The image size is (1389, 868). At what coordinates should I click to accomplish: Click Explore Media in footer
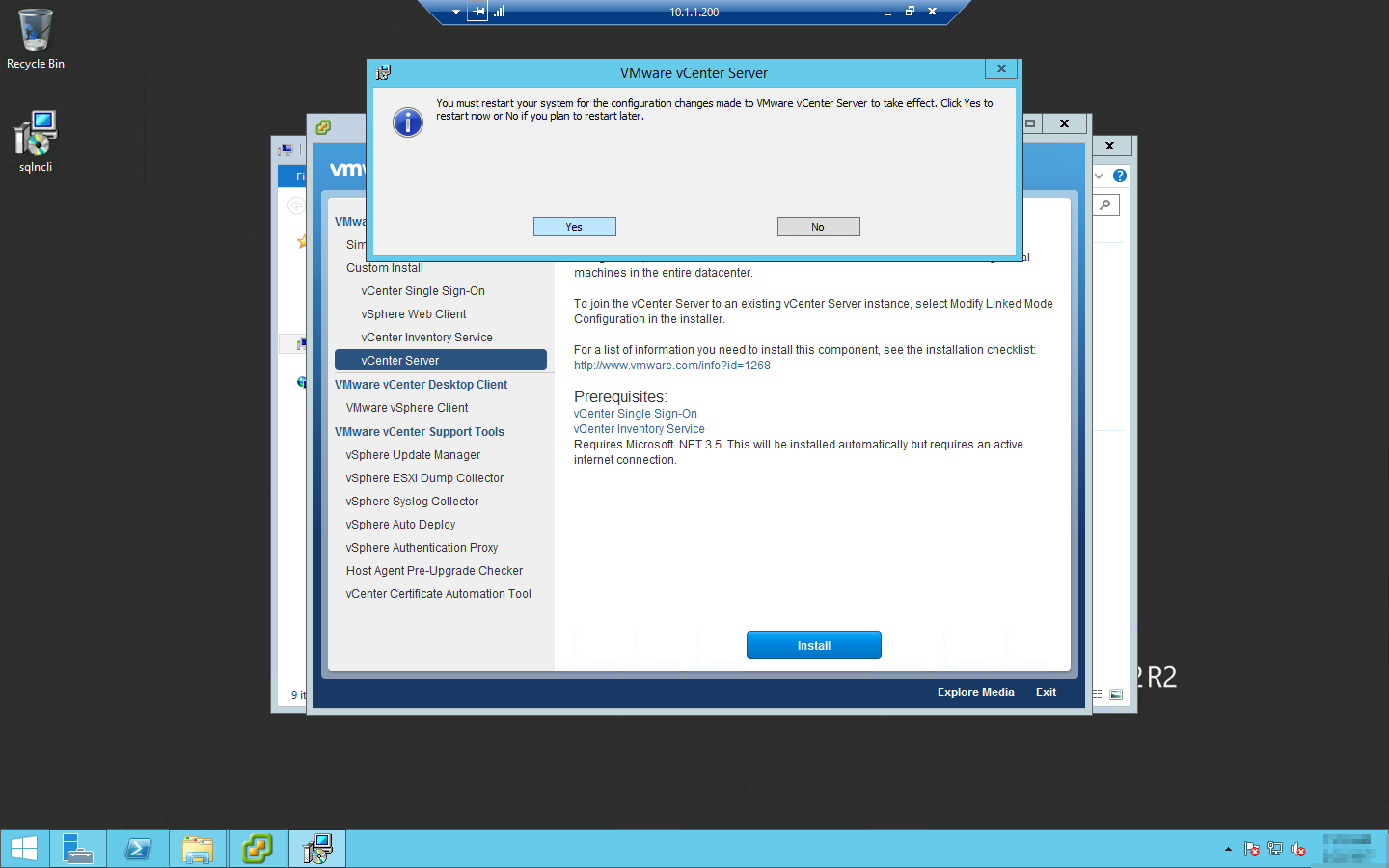point(975,692)
